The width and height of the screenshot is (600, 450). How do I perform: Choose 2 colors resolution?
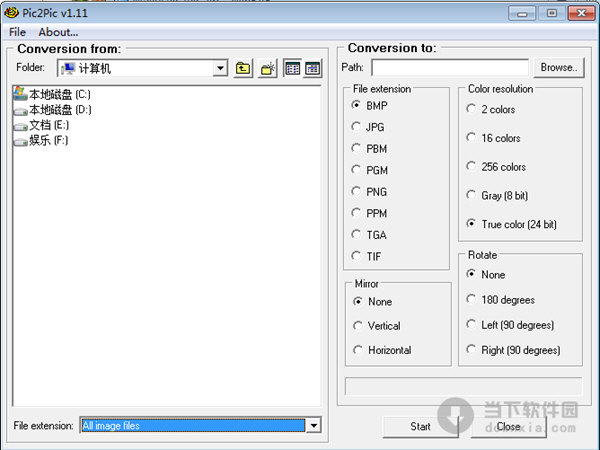point(491,109)
